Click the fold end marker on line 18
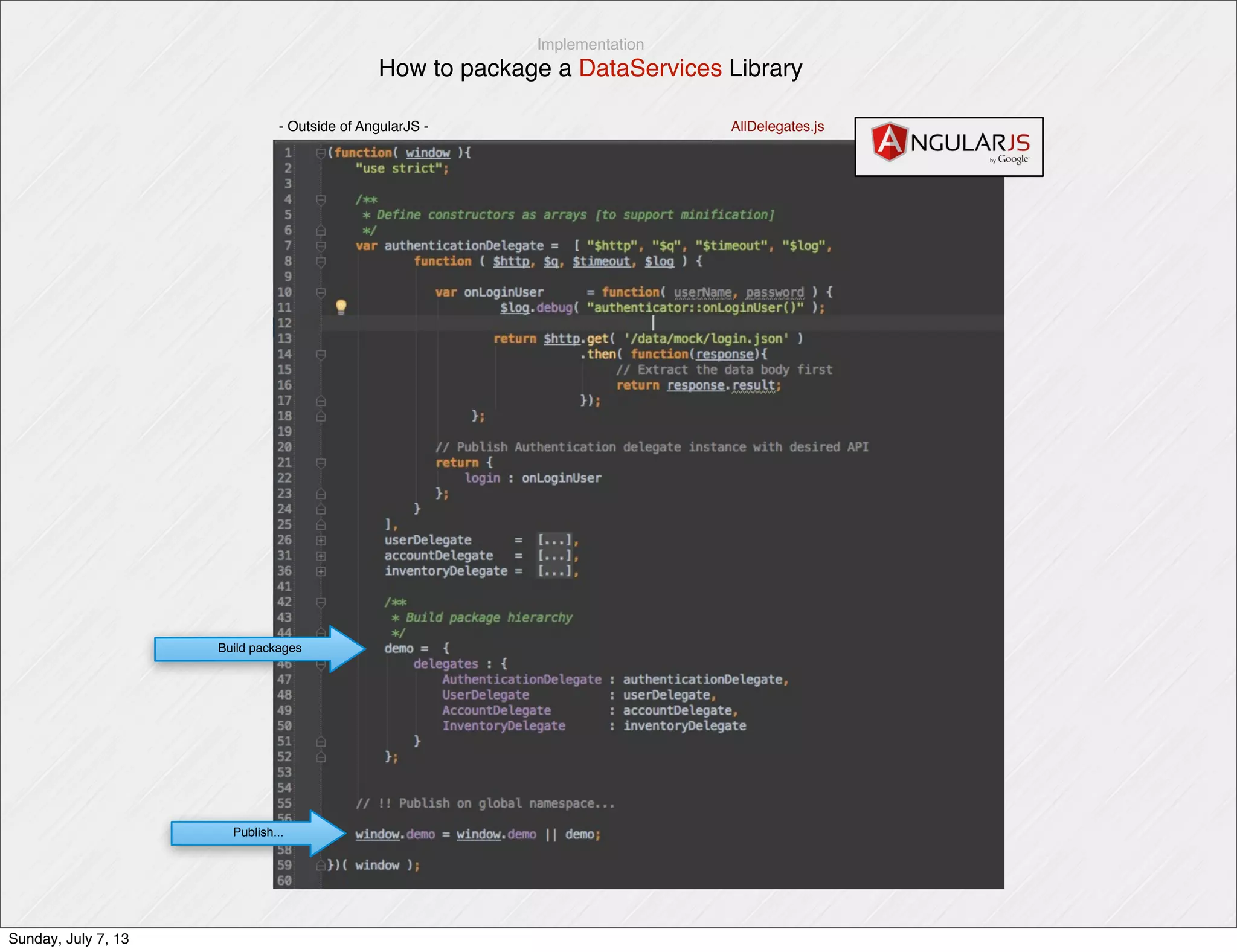 [x=321, y=416]
